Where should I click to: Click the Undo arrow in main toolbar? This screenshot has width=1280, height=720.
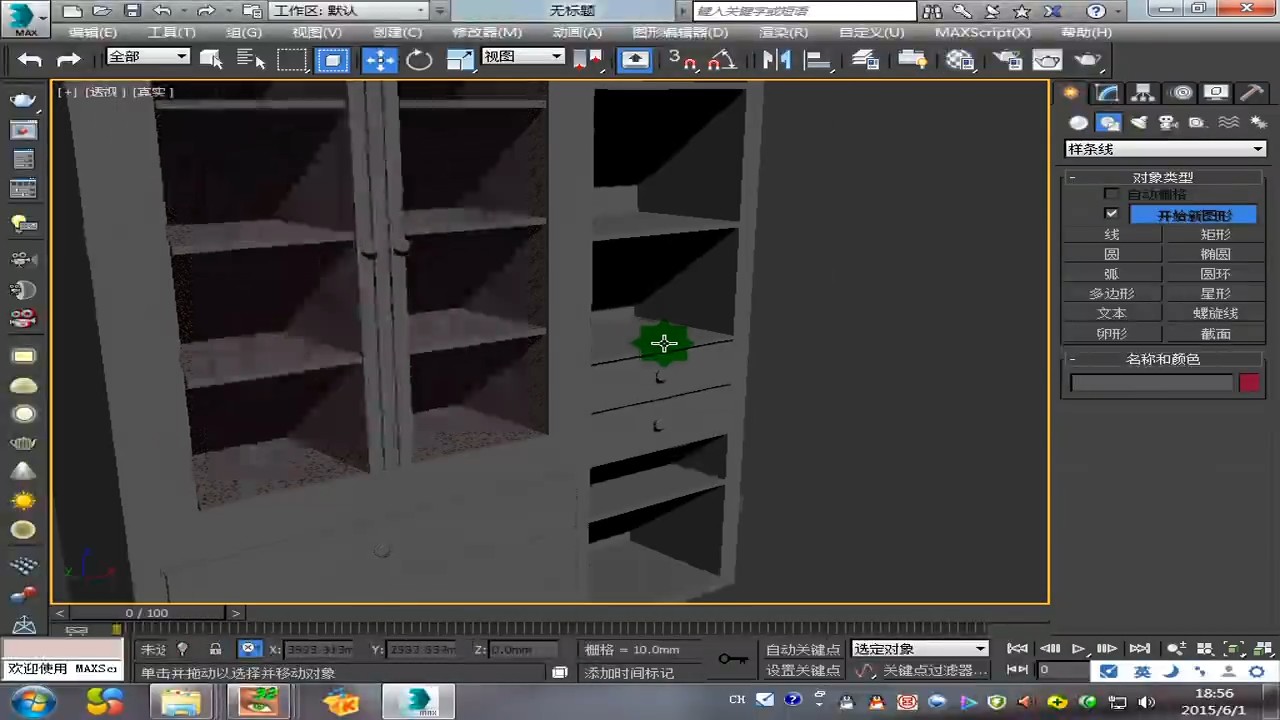pos(30,60)
